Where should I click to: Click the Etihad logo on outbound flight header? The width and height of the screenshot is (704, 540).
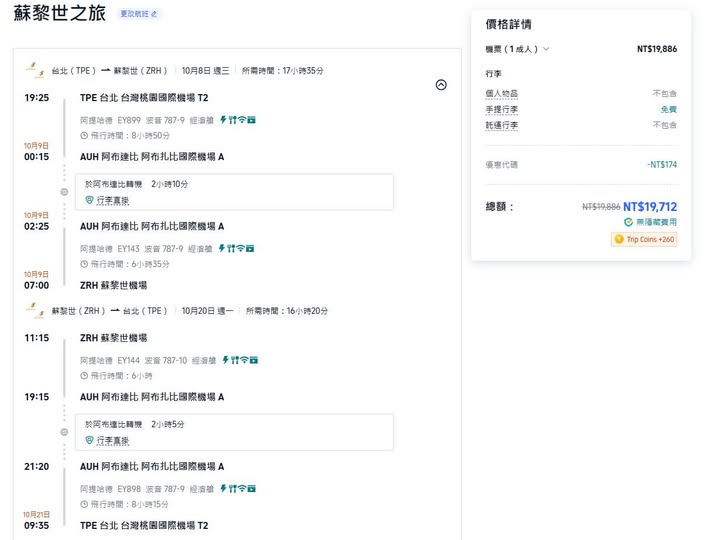tap(32, 71)
